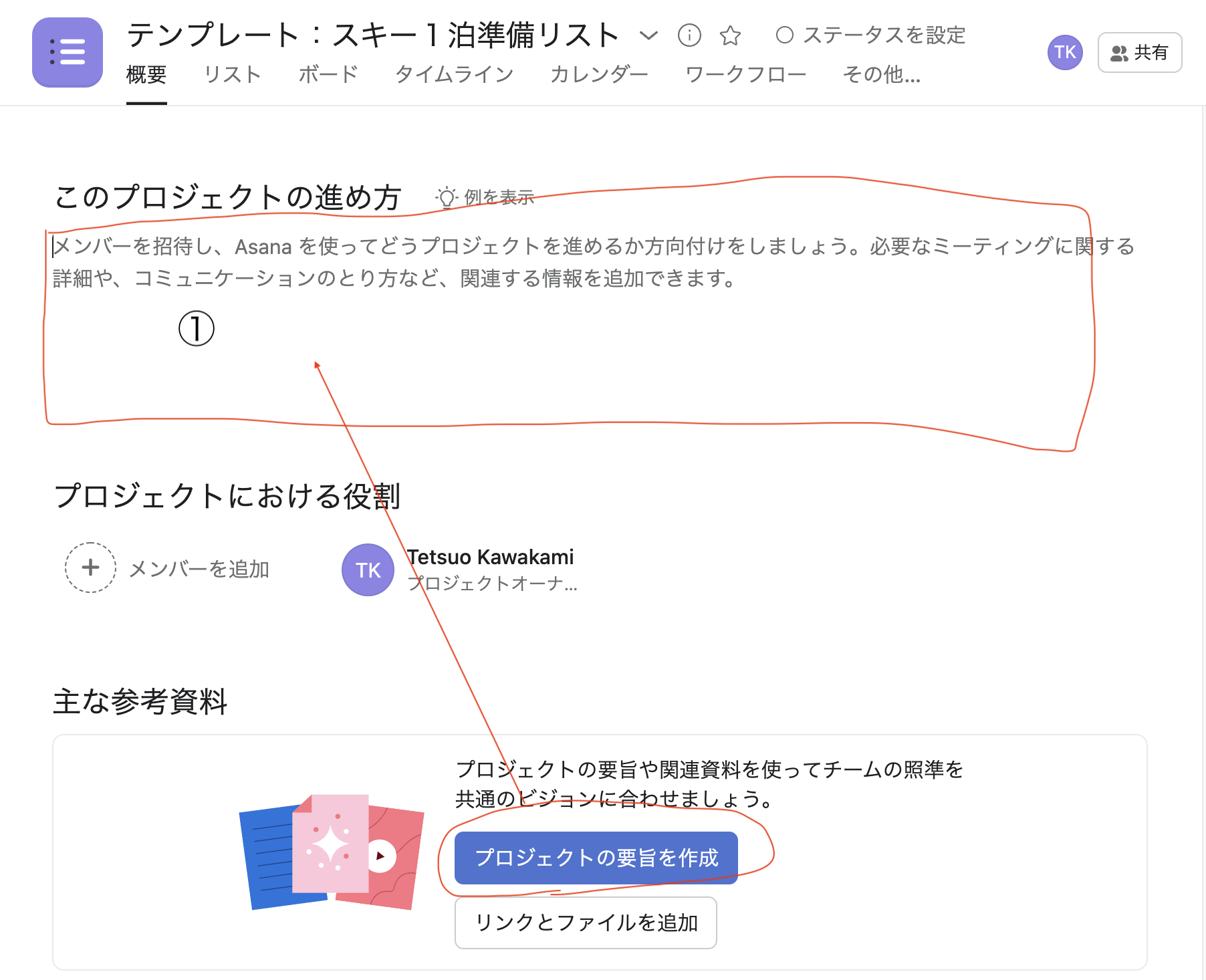Viewport: 1206px width, 980px height.
Task: Star the project as favorite
Action: 730,35
